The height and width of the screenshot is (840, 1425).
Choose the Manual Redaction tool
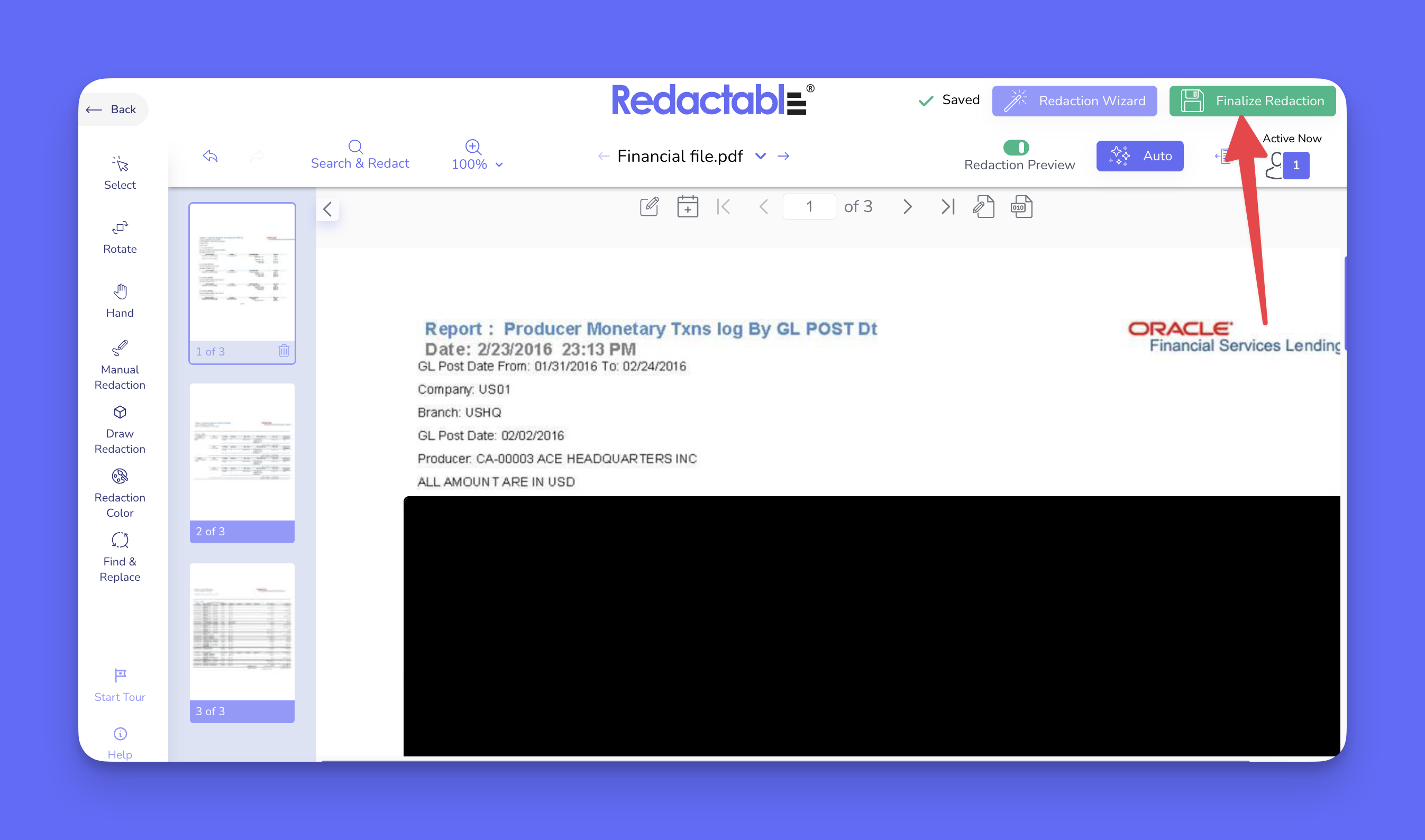click(120, 364)
